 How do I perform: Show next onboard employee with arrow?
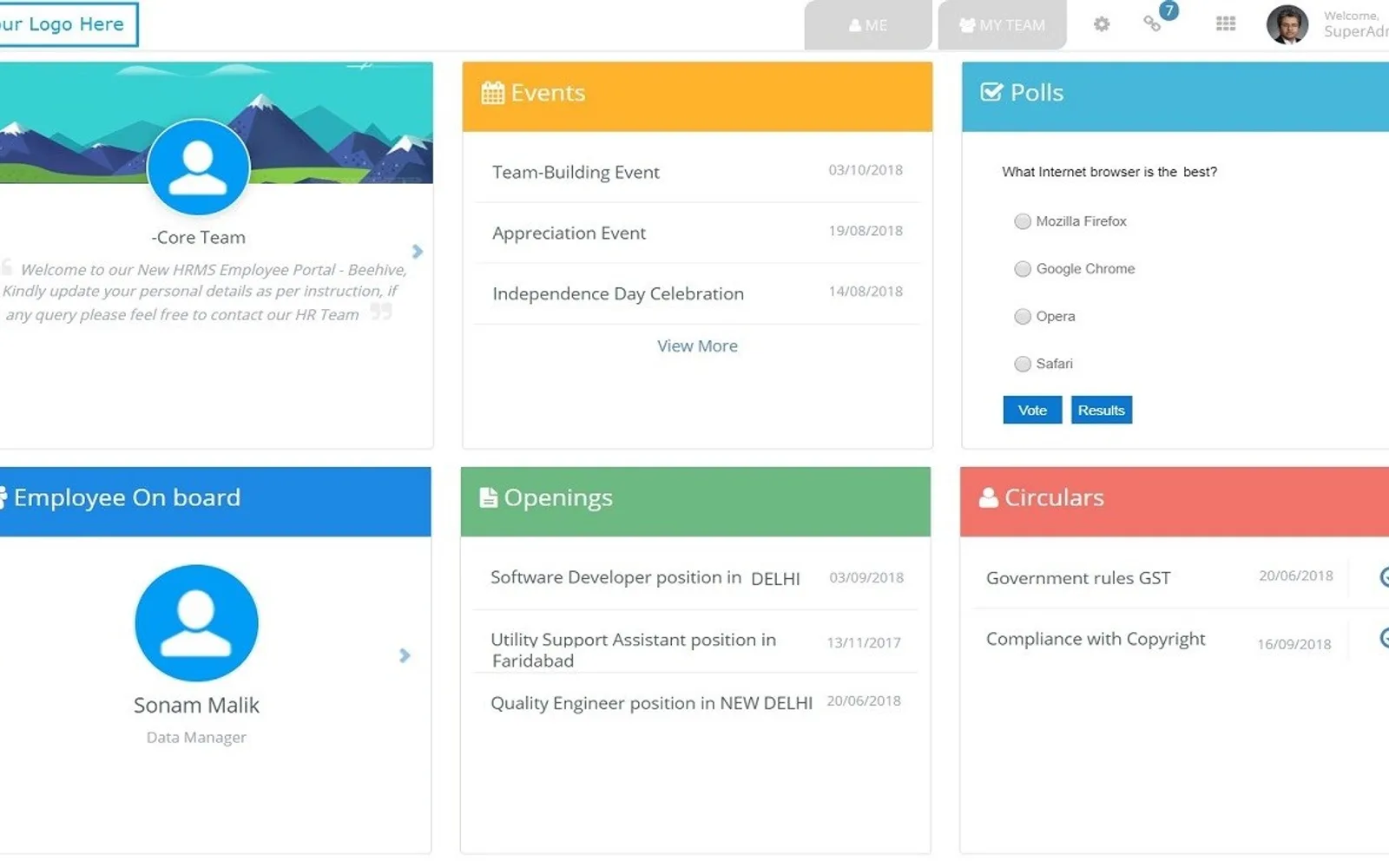tap(405, 655)
